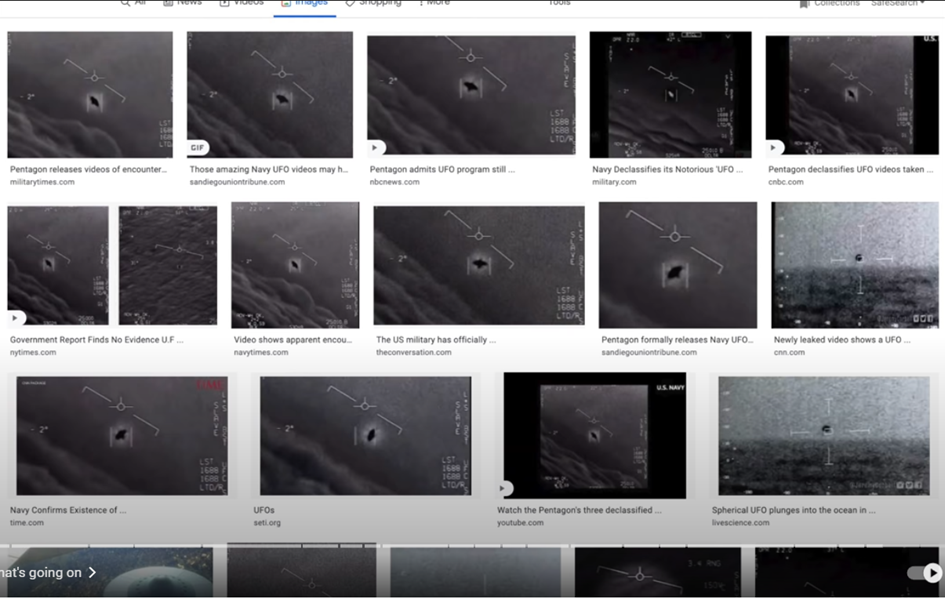945x599 pixels.
Task: Click the "what's going on" overlay label
Action: 40,572
